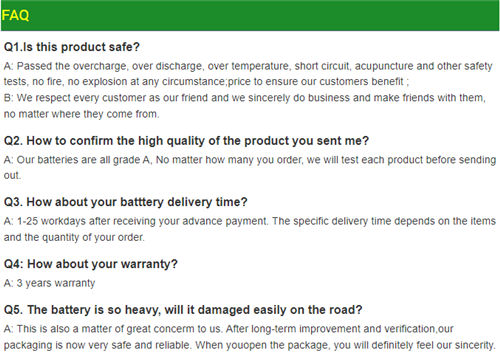Select the Q2 high quality question heading
The image size is (500, 361).
186,141
